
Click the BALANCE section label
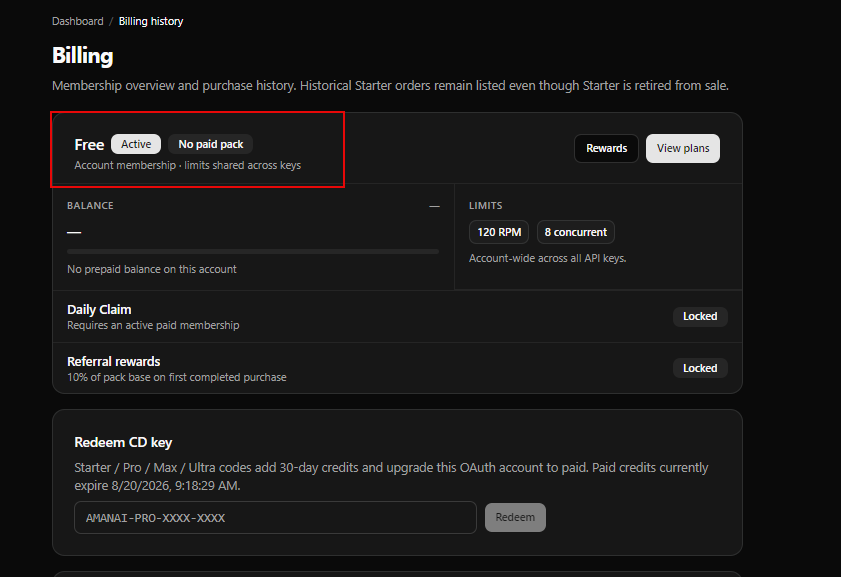tap(90, 205)
